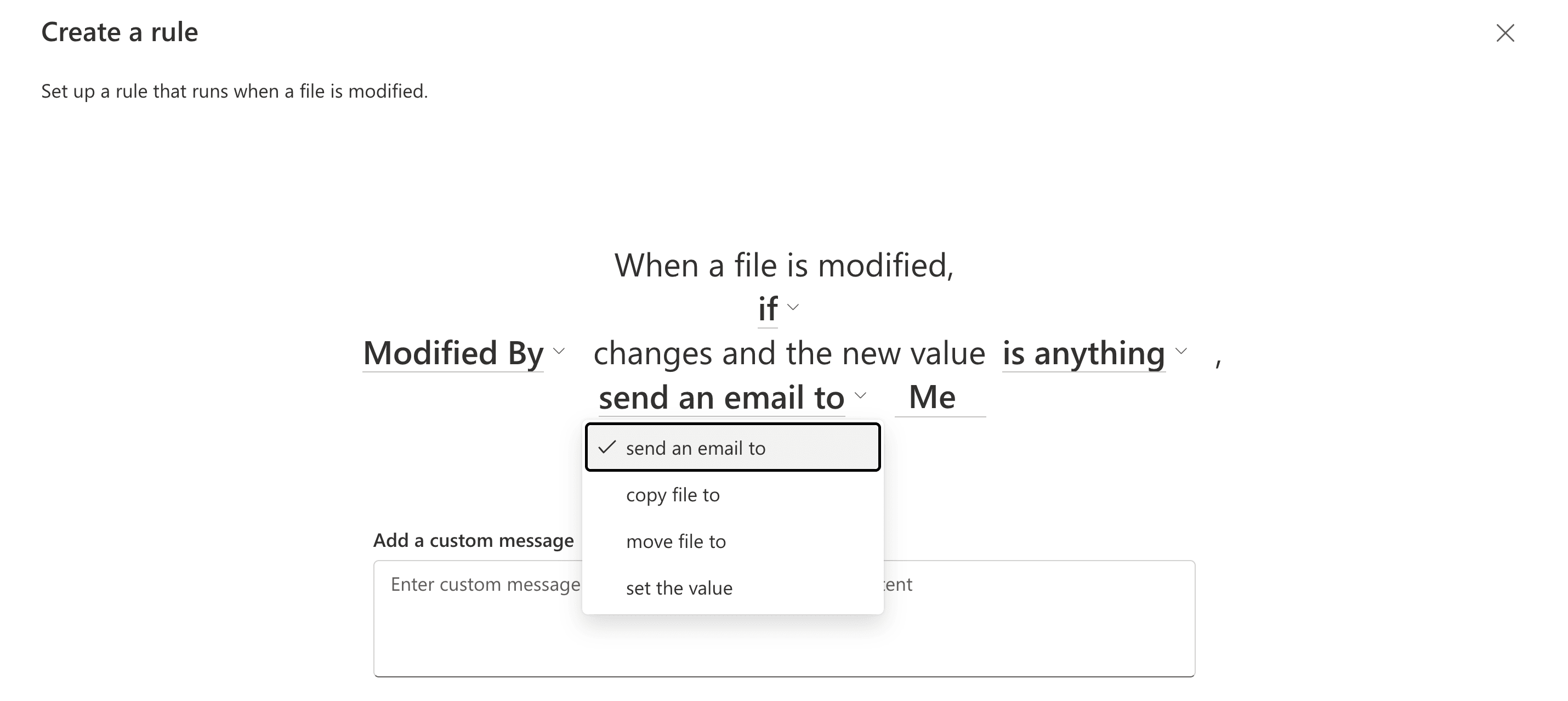Click the checkmark beside "send an email to"

[x=607, y=447]
